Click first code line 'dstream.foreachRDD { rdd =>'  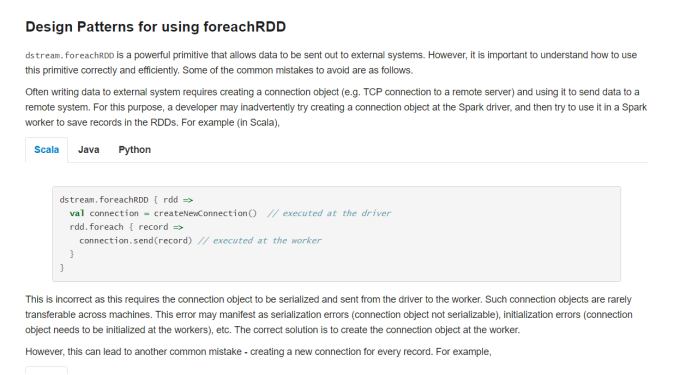[126, 200]
